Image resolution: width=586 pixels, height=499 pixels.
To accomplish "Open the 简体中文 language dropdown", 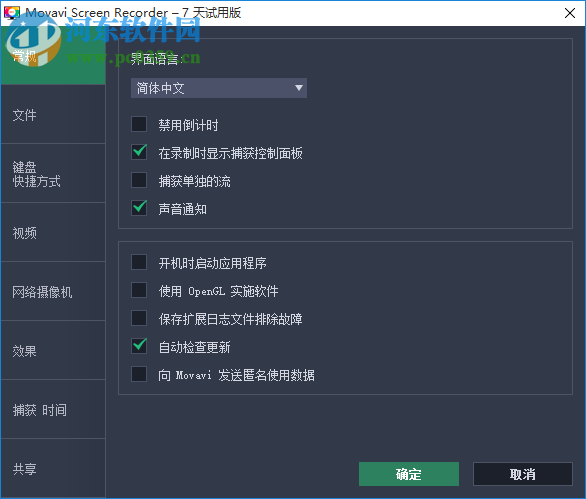I will (219, 88).
